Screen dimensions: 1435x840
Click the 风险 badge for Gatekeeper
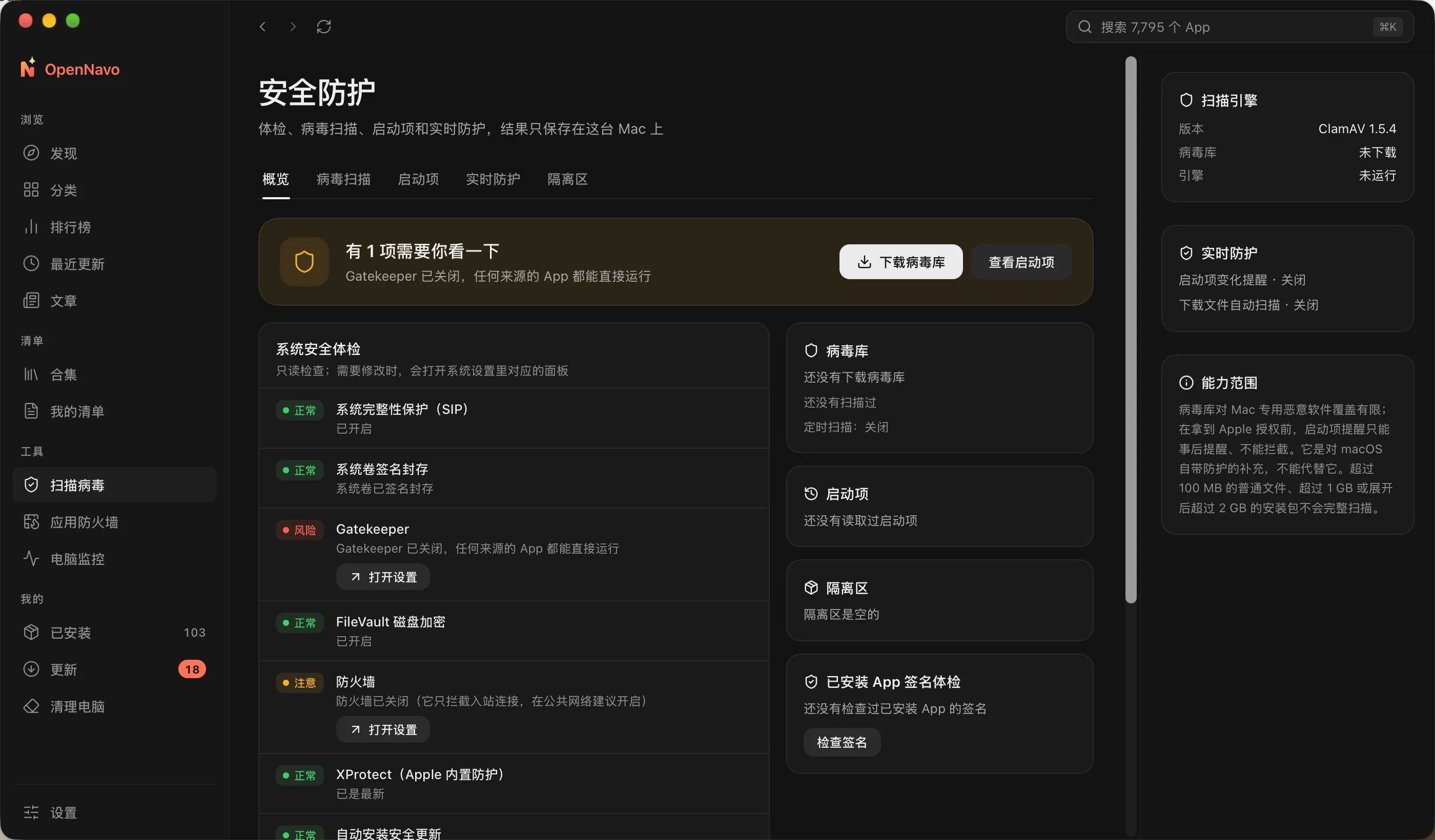click(299, 531)
